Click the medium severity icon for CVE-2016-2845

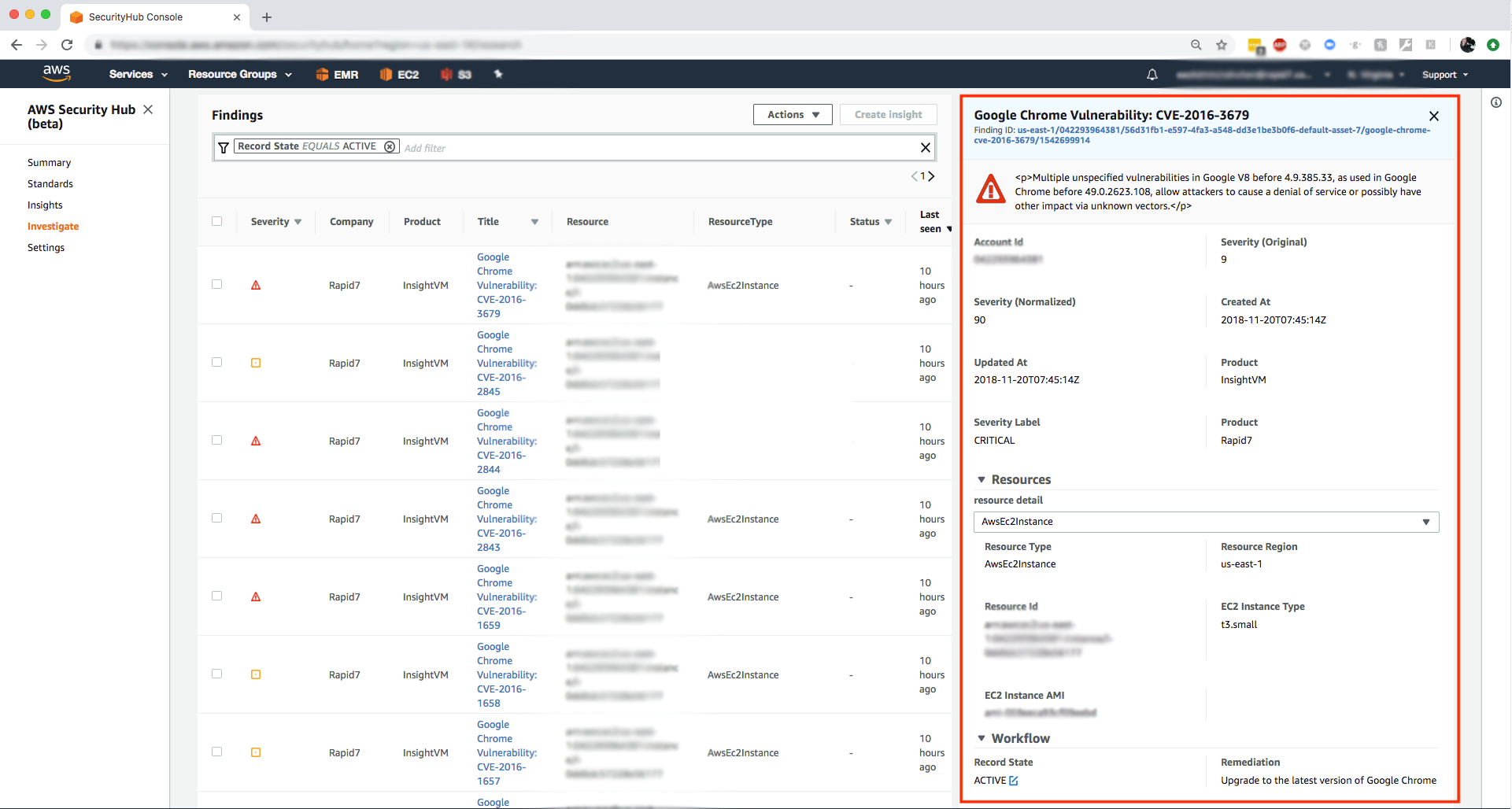tap(256, 363)
